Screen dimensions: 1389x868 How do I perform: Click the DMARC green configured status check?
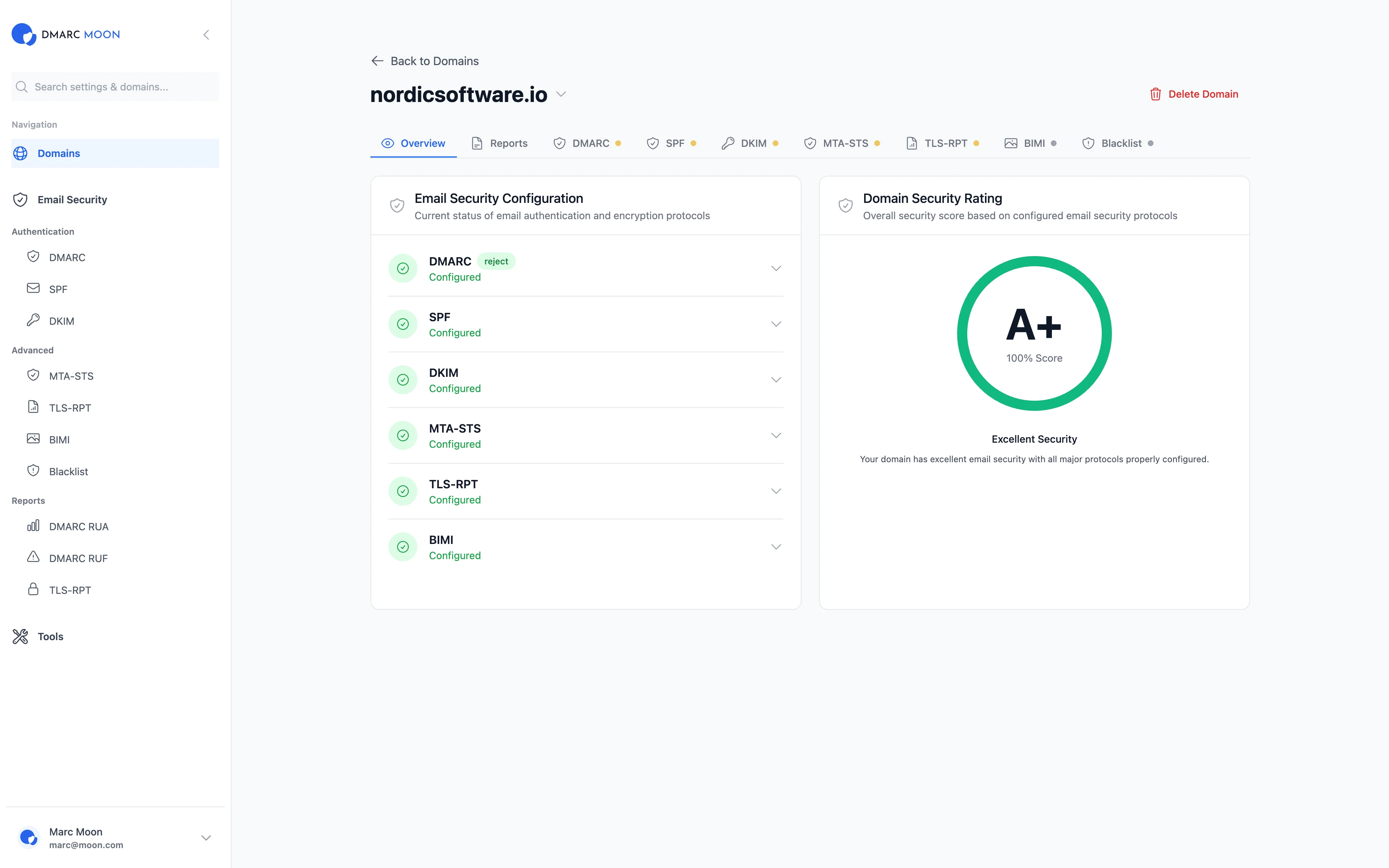pyautogui.click(x=403, y=268)
